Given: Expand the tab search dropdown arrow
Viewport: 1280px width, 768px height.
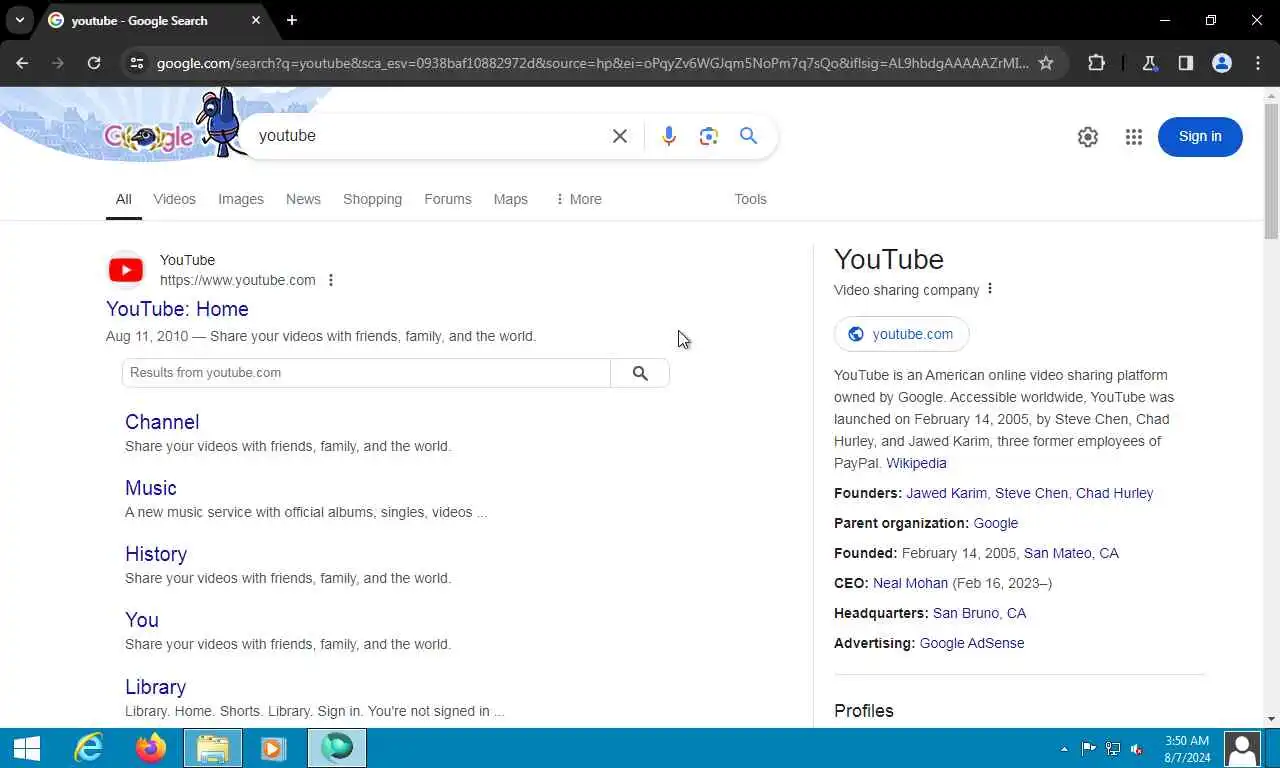Looking at the screenshot, I should coord(19,20).
